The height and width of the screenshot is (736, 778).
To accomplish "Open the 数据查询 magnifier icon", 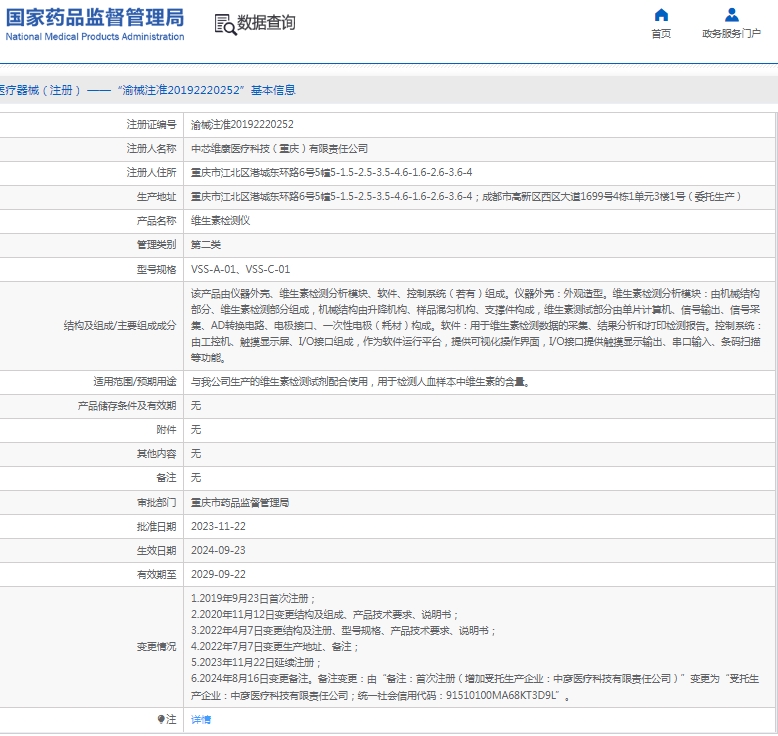I will [225, 24].
